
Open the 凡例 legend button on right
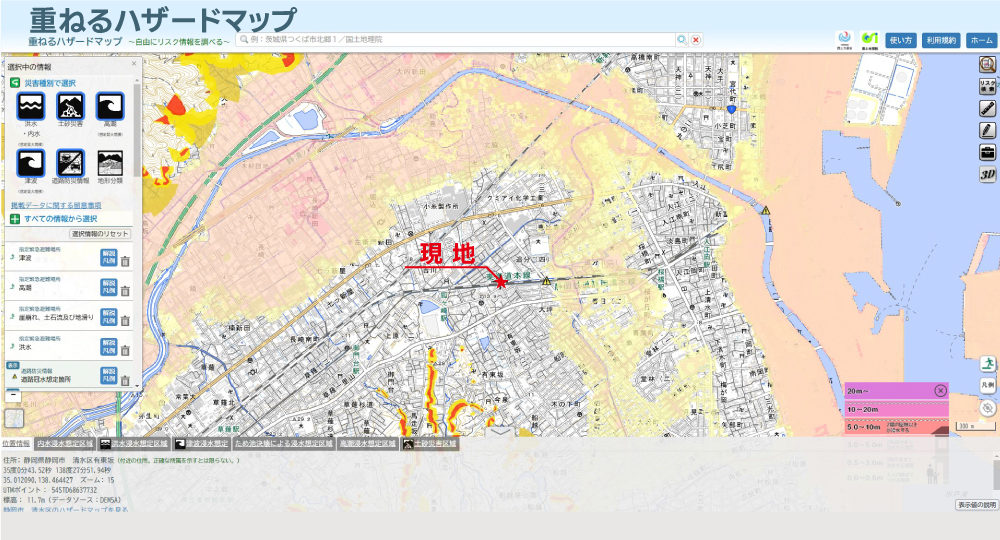point(988,385)
